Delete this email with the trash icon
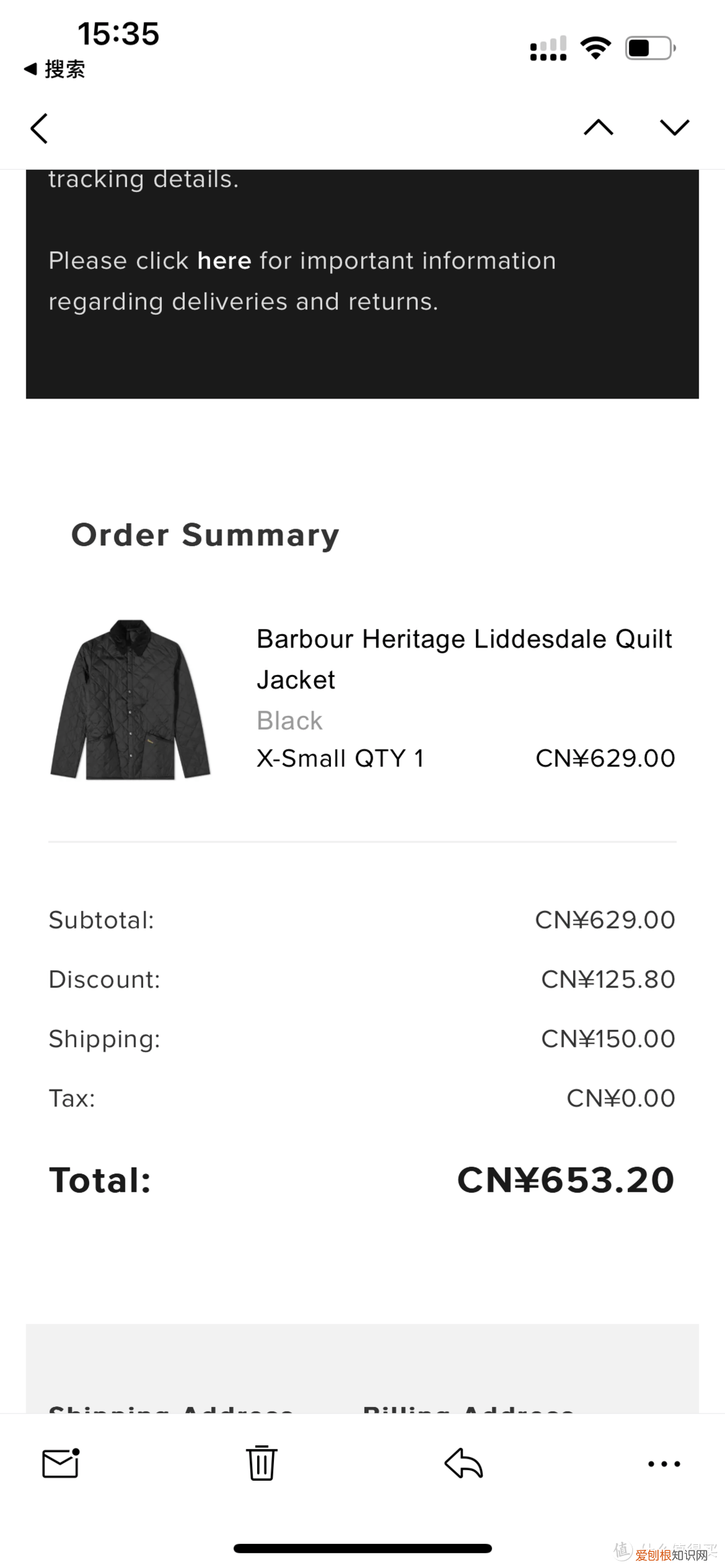 [261, 1463]
